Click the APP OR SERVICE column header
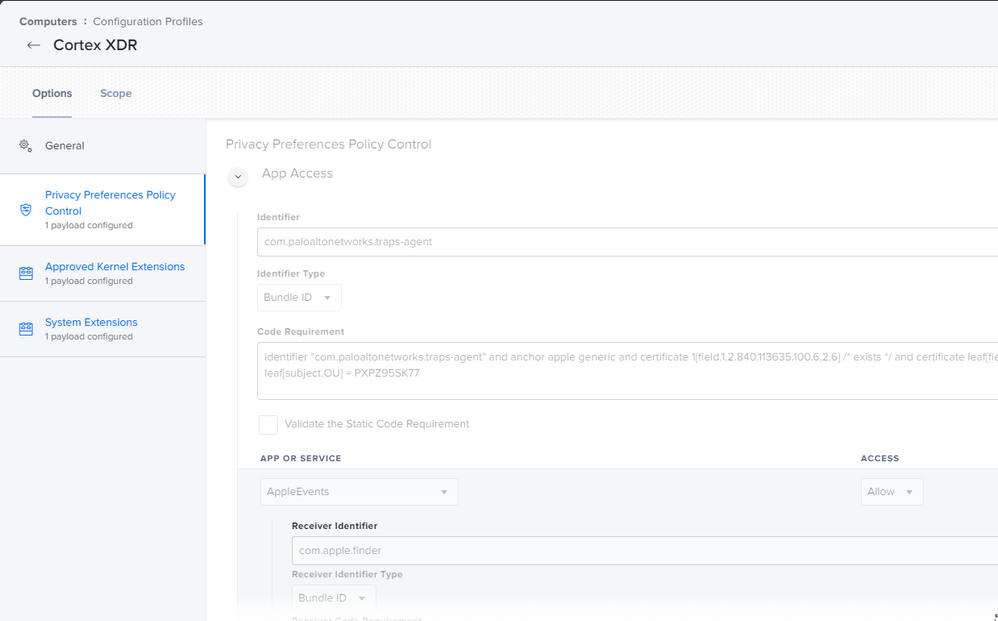This screenshot has height=621, width=998. point(300,458)
